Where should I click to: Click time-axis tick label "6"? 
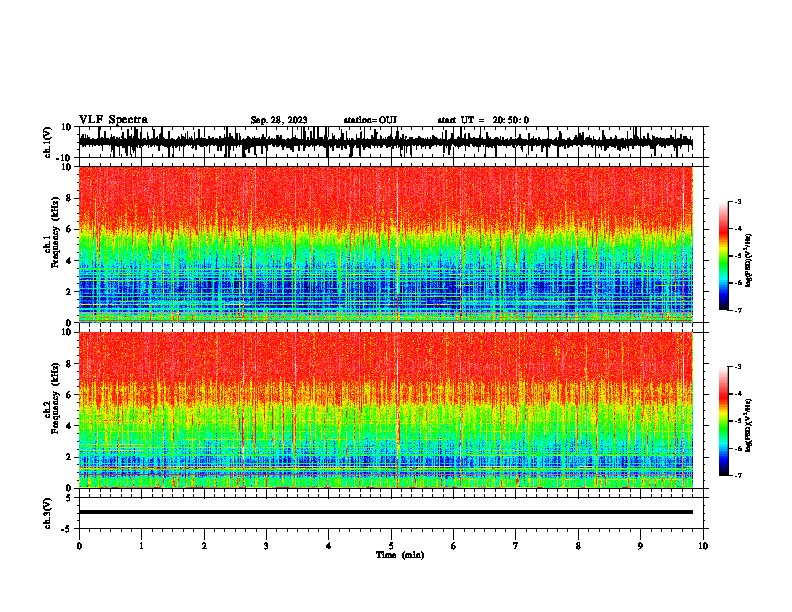(x=453, y=546)
